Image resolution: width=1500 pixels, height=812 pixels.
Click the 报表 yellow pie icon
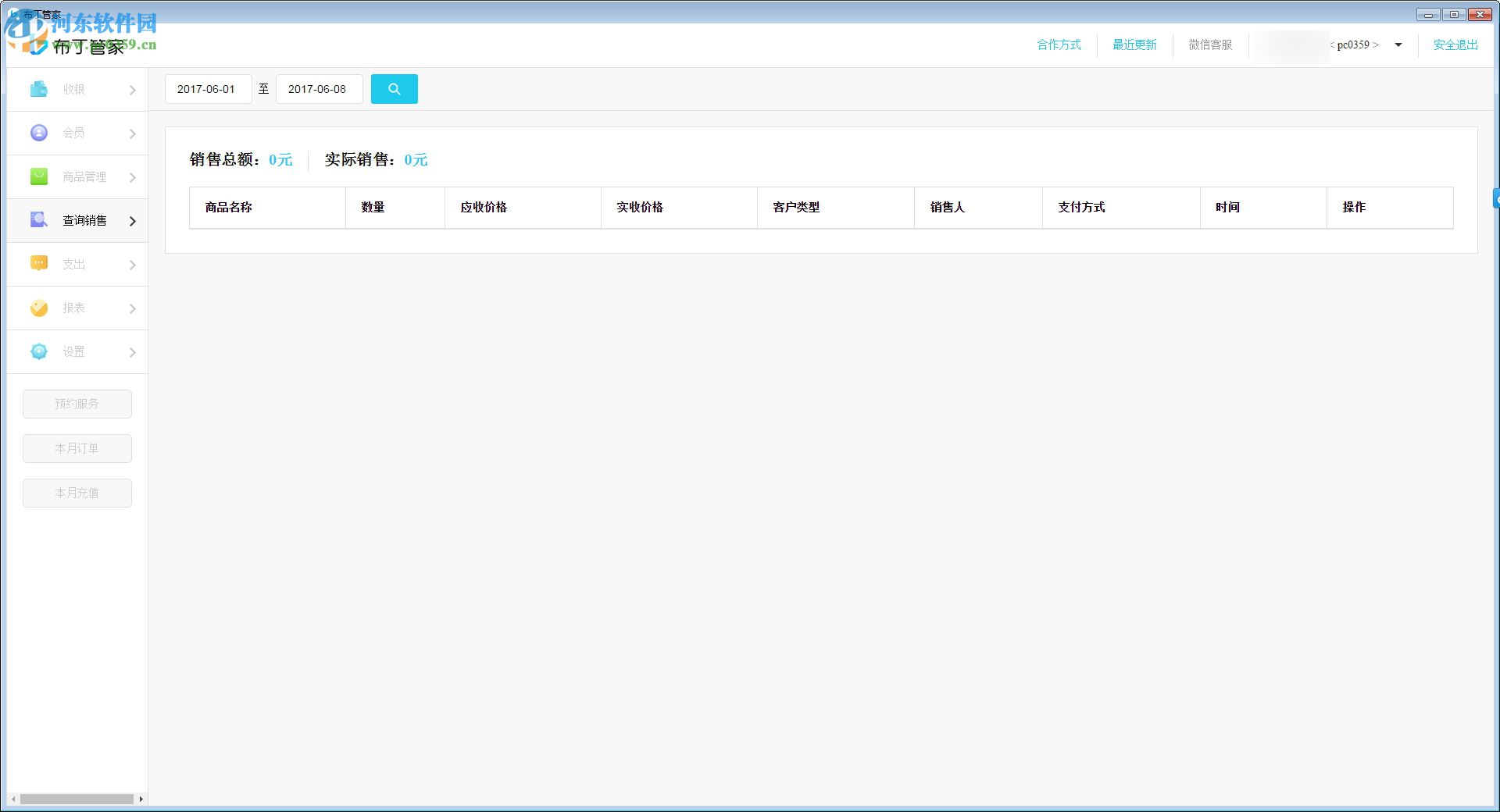[x=39, y=308]
